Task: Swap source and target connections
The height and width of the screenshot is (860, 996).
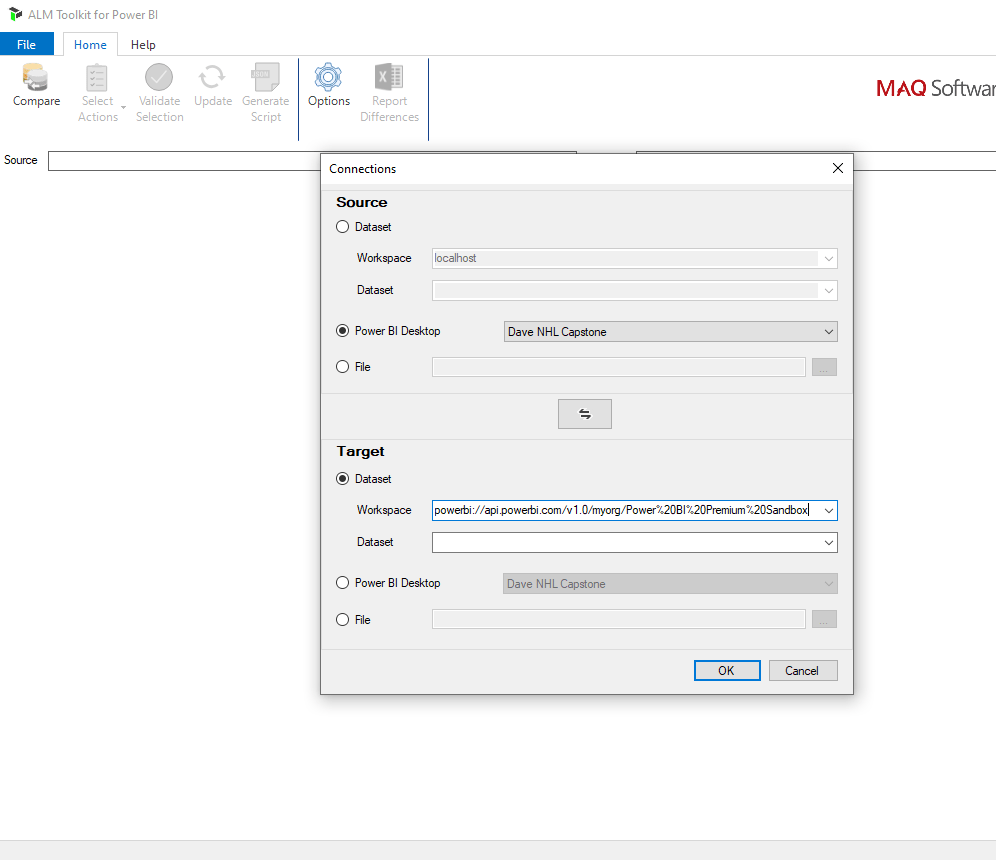Action: click(x=584, y=414)
